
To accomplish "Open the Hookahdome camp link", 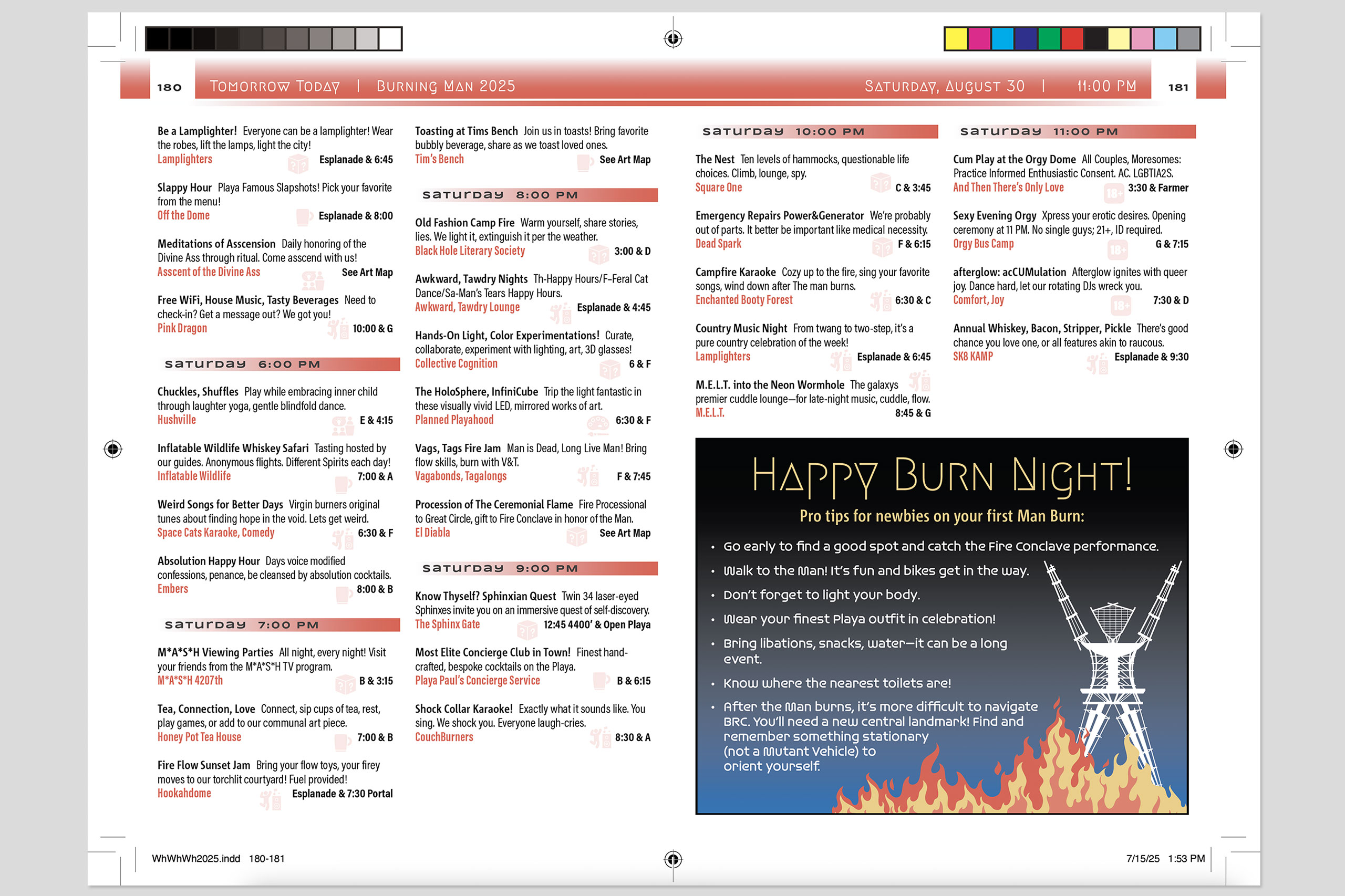I will [x=184, y=793].
